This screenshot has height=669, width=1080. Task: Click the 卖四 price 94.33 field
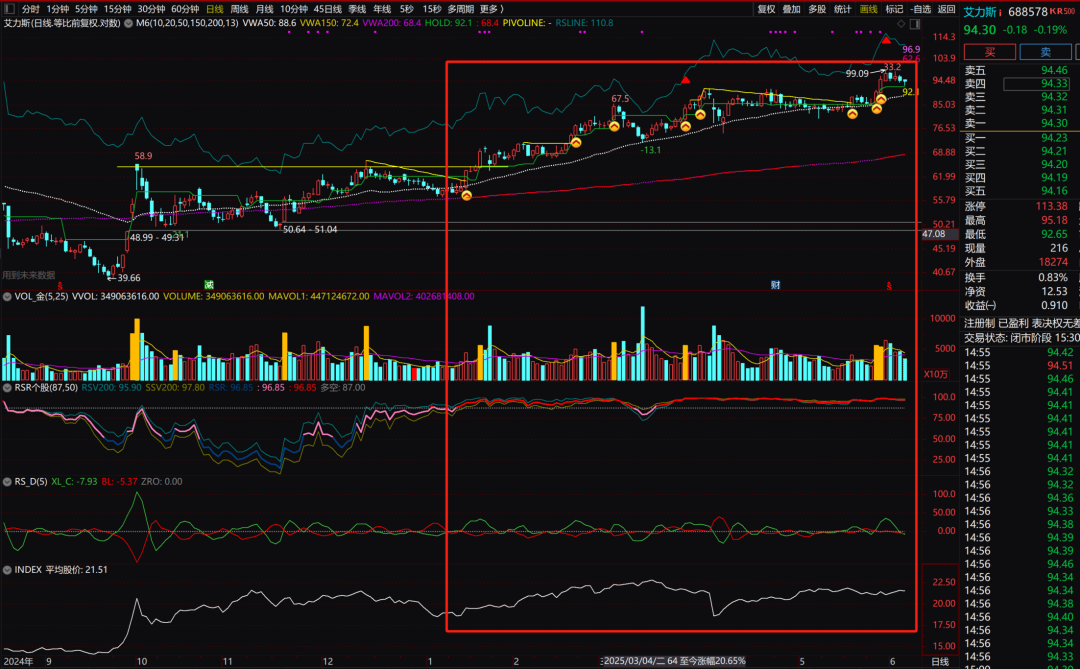[1036, 84]
